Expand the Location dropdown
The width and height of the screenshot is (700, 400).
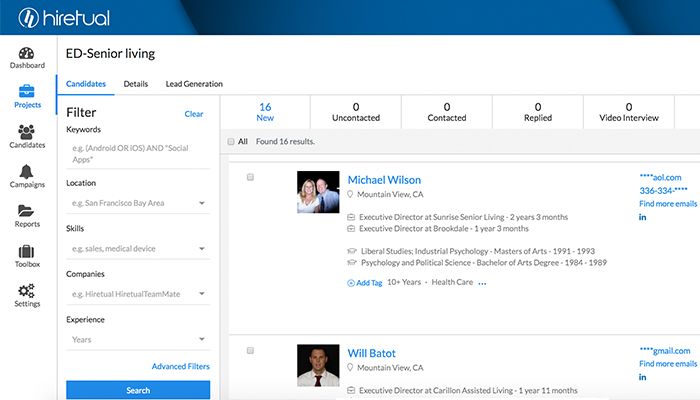[138, 203]
